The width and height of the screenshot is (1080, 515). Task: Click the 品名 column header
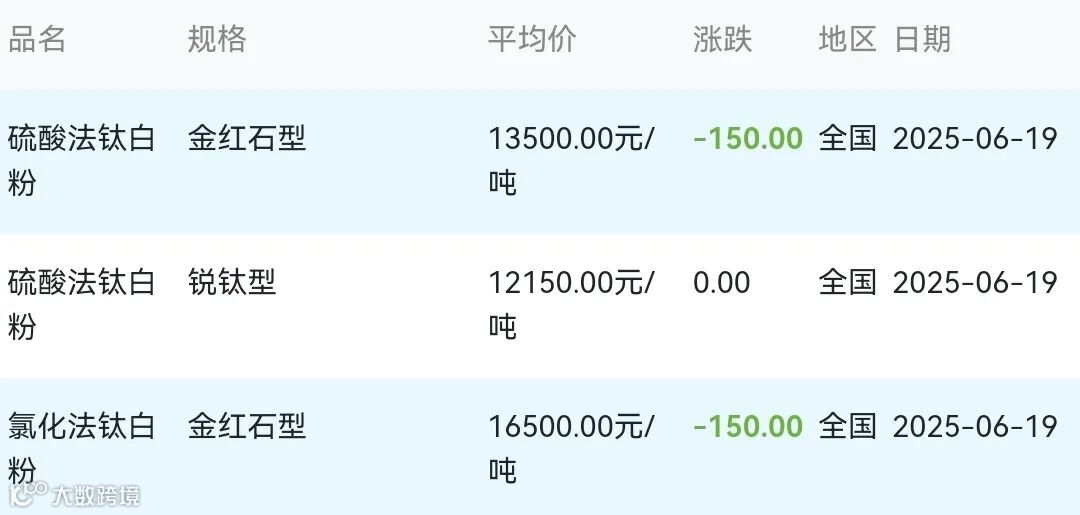tap(37, 40)
